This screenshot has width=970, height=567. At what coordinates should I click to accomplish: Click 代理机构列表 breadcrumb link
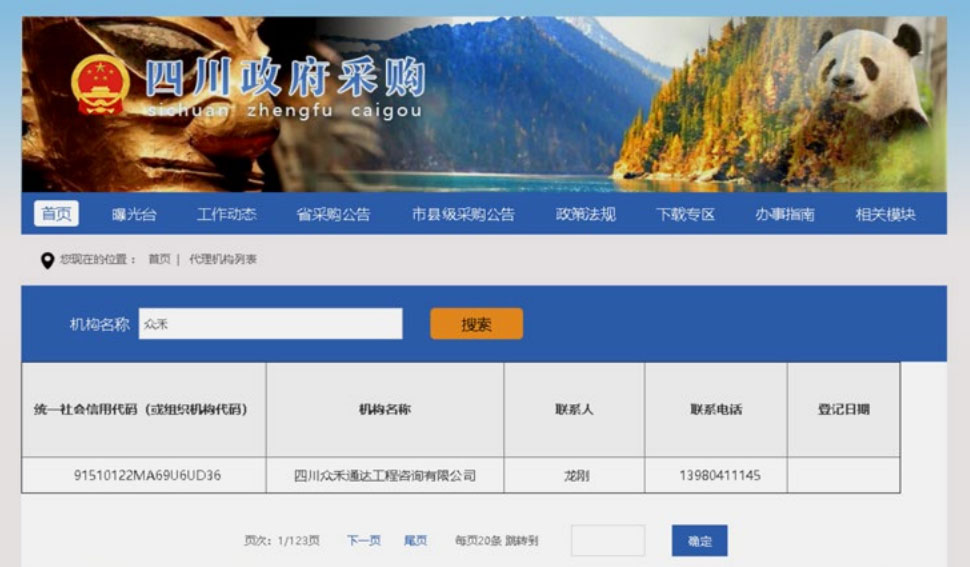223,259
